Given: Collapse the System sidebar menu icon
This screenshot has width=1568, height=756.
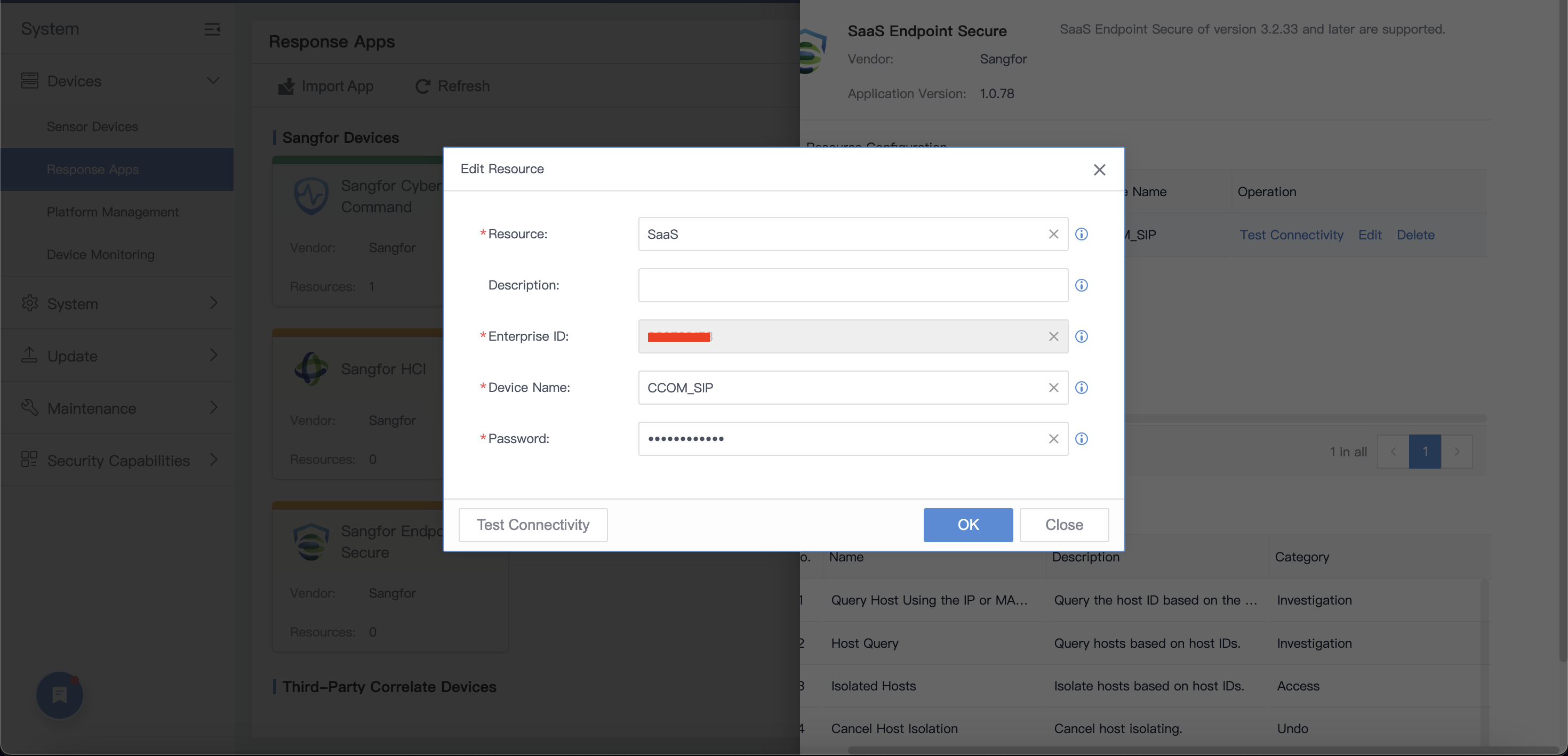Looking at the screenshot, I should [212, 29].
